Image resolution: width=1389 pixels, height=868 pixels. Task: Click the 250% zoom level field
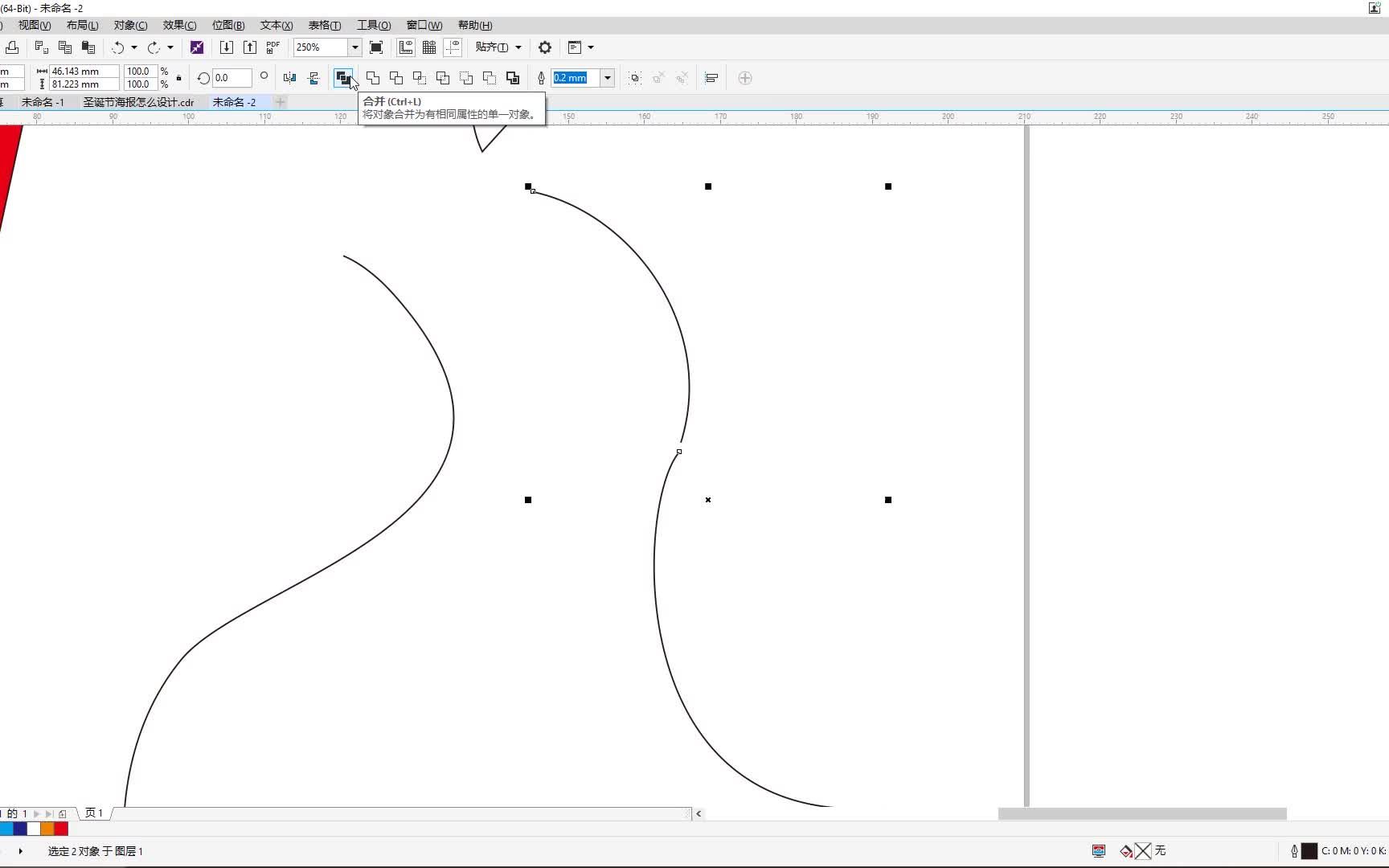click(321, 47)
